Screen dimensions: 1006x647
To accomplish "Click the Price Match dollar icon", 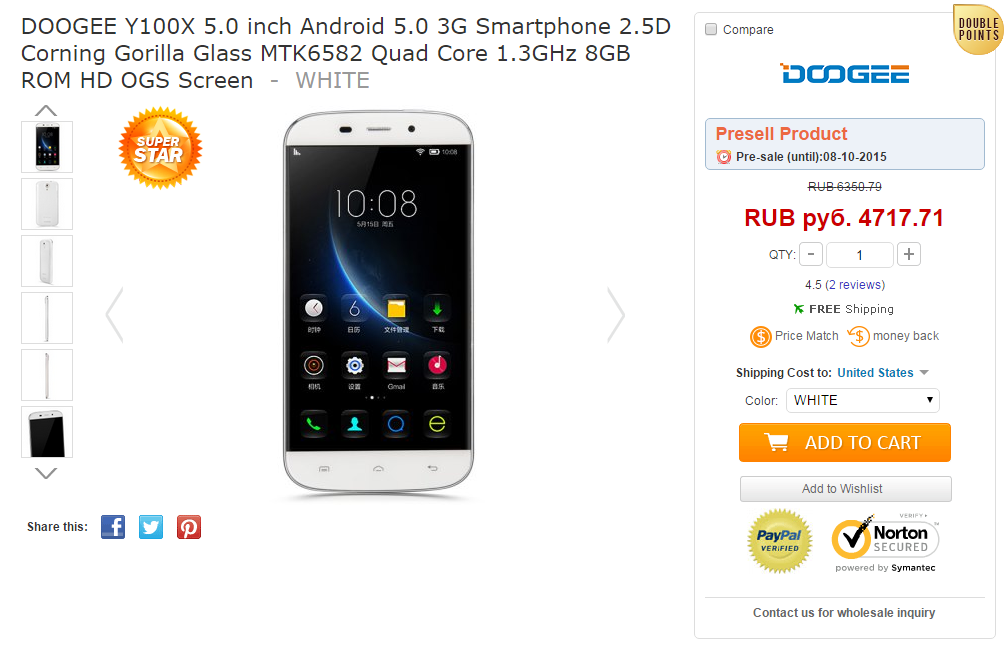I will coord(760,336).
